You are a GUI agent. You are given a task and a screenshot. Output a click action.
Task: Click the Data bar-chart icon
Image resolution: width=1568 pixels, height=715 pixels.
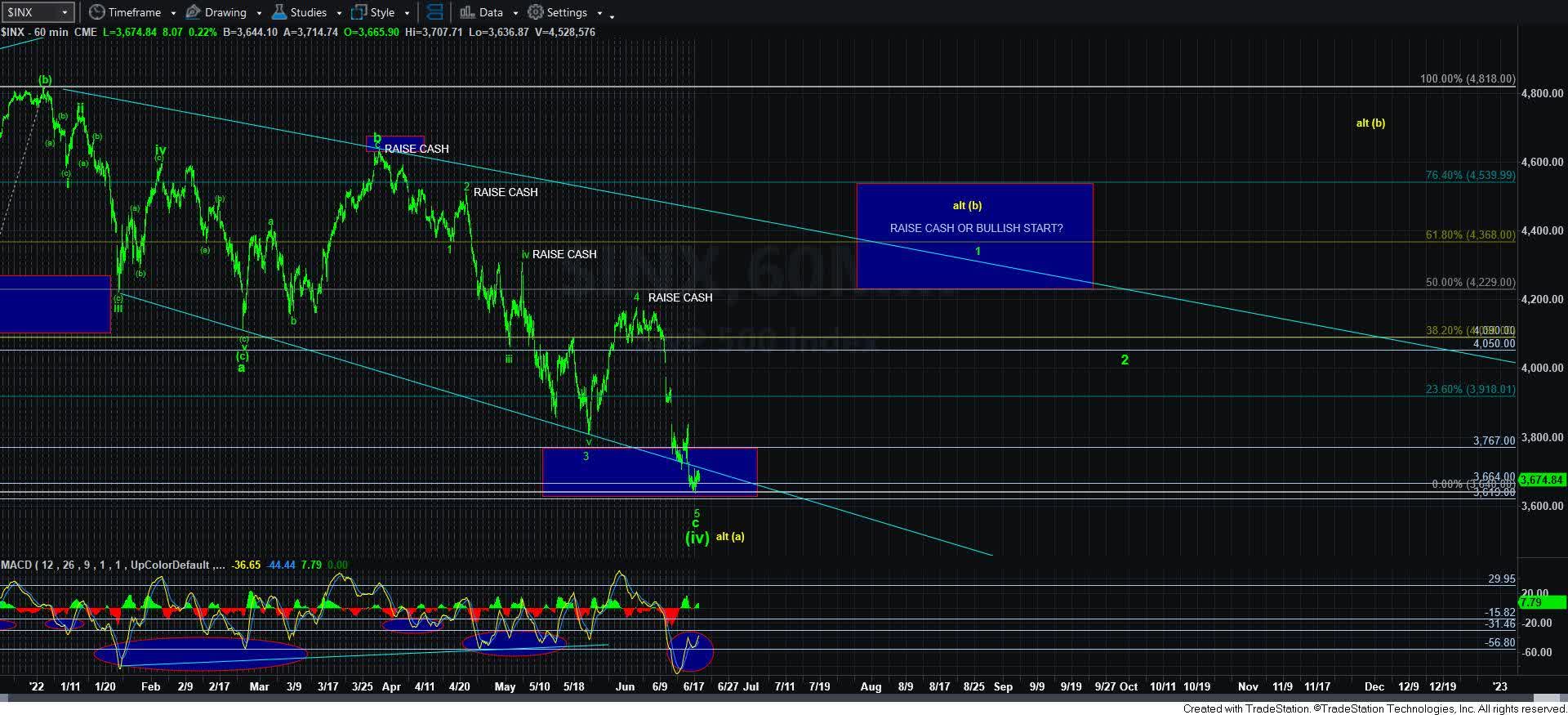pyautogui.click(x=467, y=12)
